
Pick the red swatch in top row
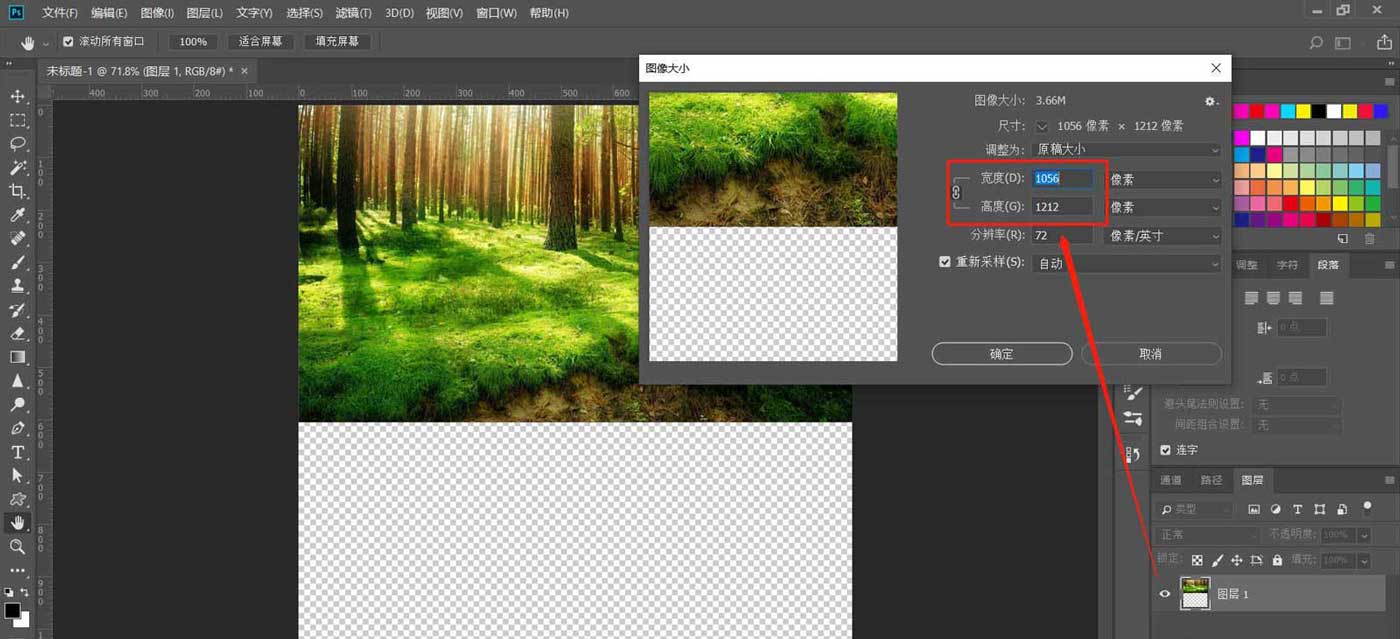click(x=1256, y=111)
